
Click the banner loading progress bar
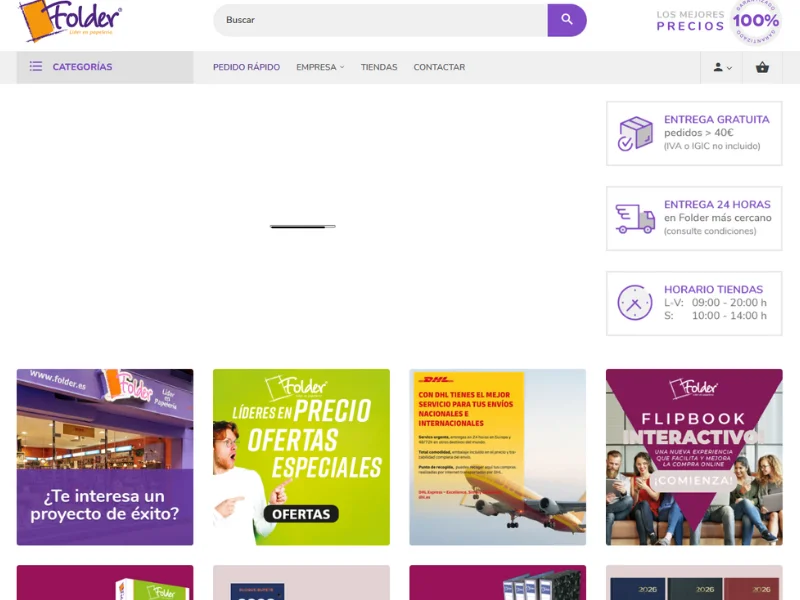point(303,227)
